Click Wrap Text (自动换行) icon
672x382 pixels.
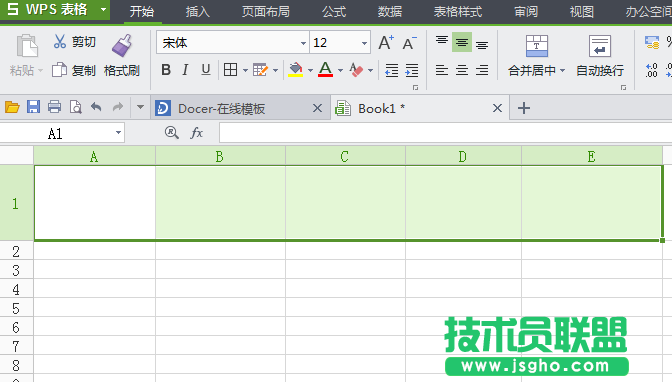600,46
